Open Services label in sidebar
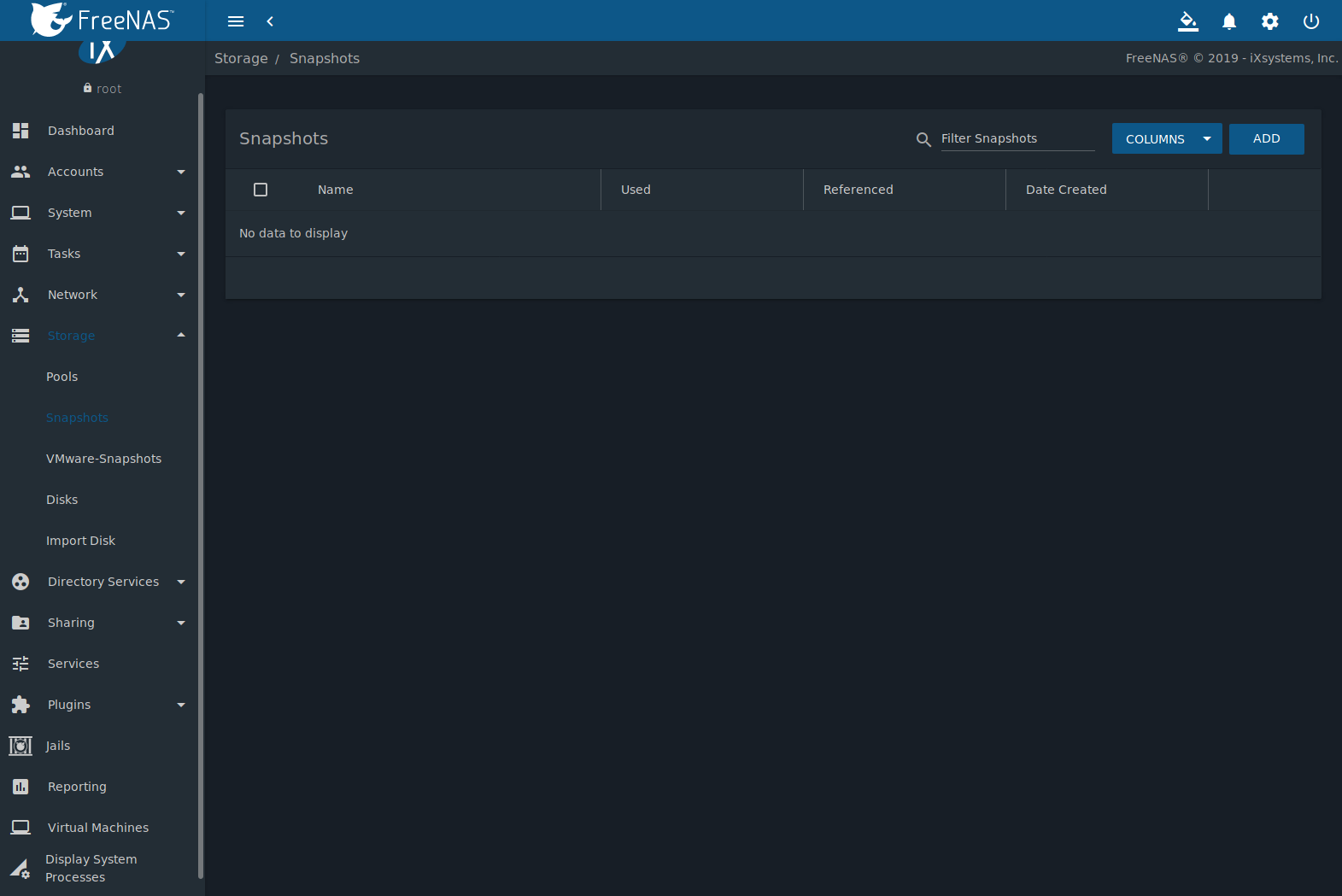The height and width of the screenshot is (896, 1342). [73, 664]
